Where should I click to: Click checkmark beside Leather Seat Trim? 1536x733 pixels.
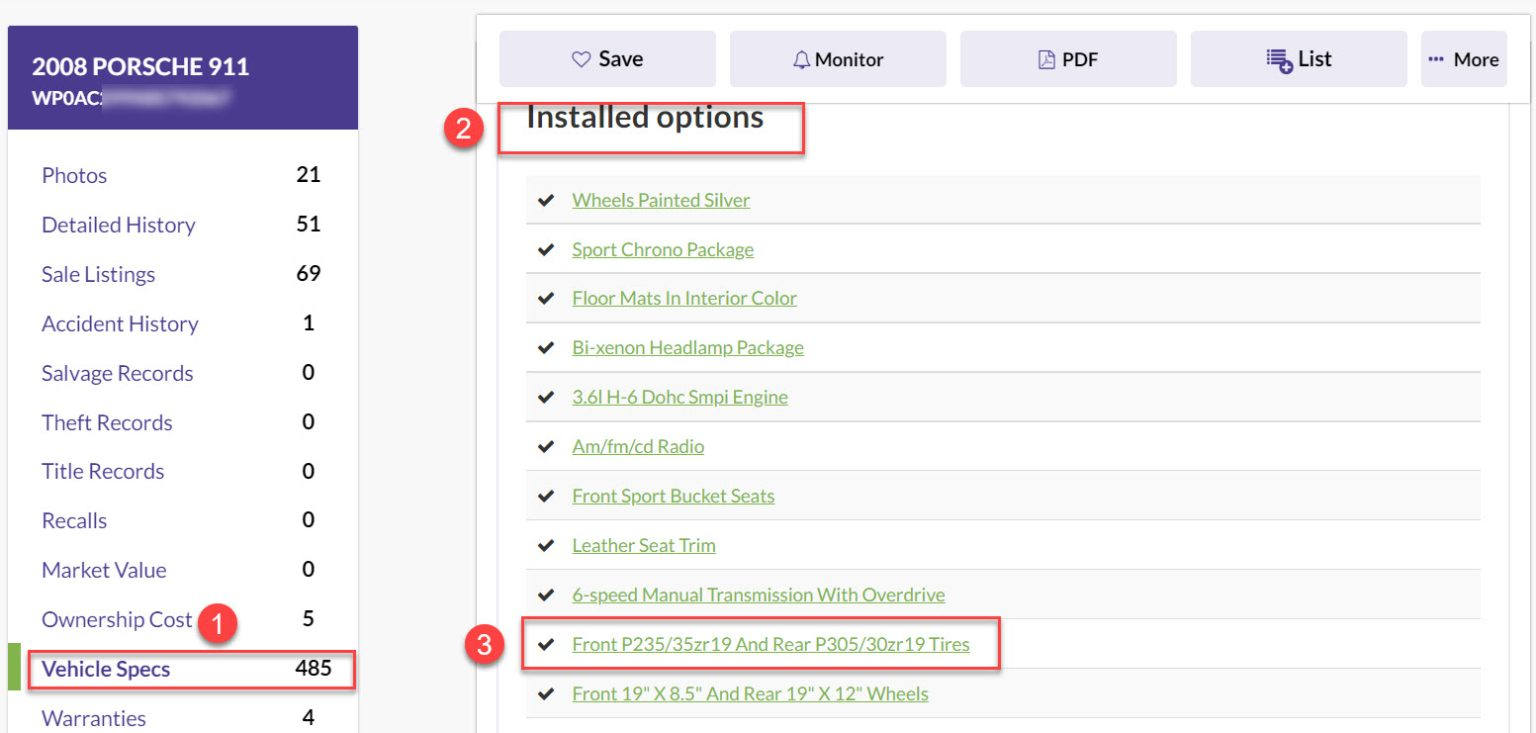coord(546,546)
